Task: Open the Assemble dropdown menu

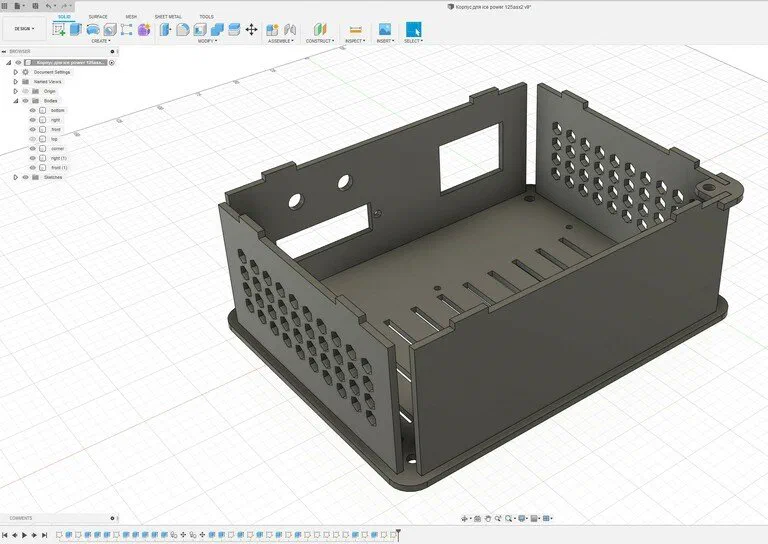Action: (281, 41)
